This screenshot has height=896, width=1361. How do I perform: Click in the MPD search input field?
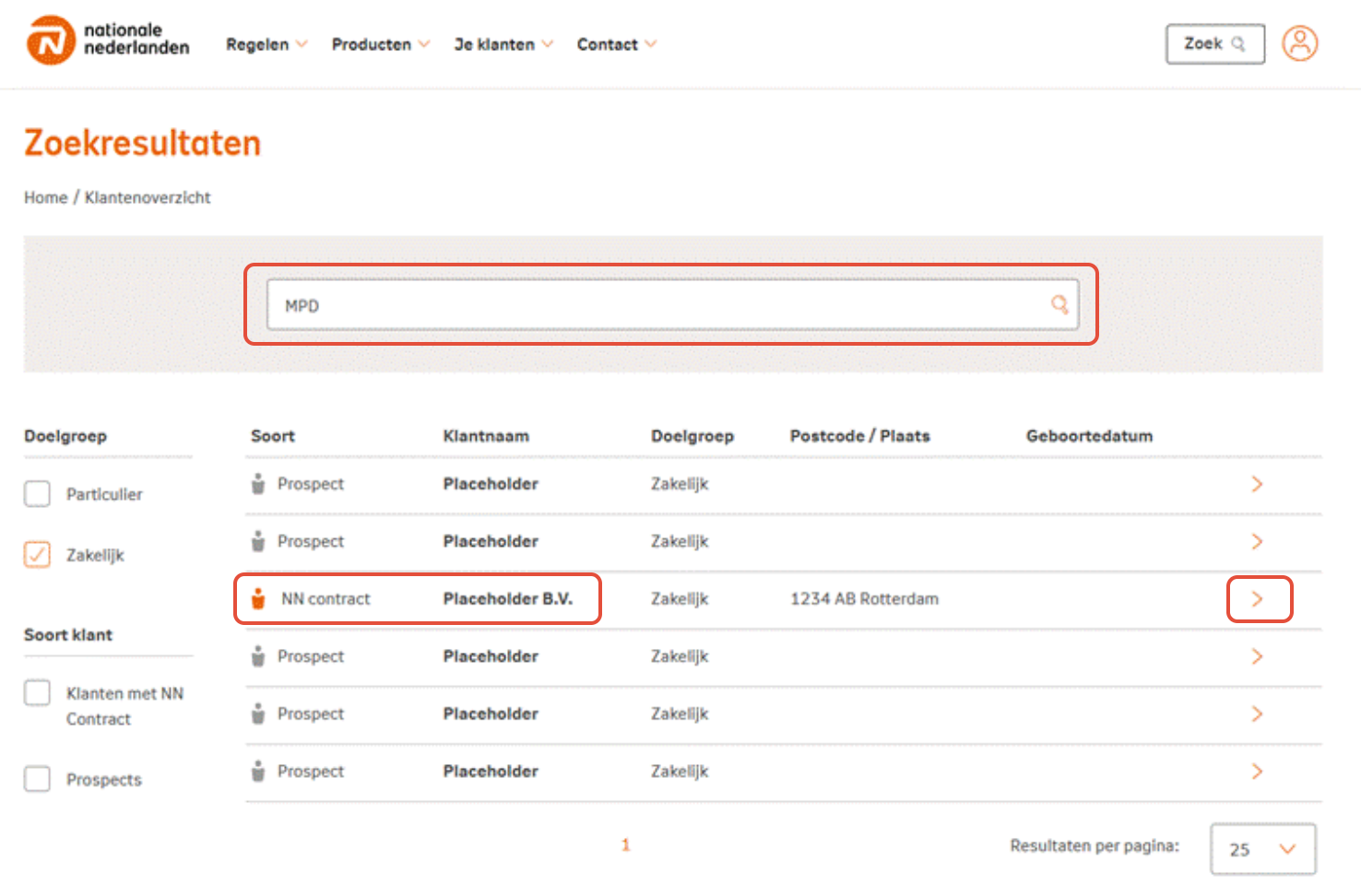[x=672, y=305]
